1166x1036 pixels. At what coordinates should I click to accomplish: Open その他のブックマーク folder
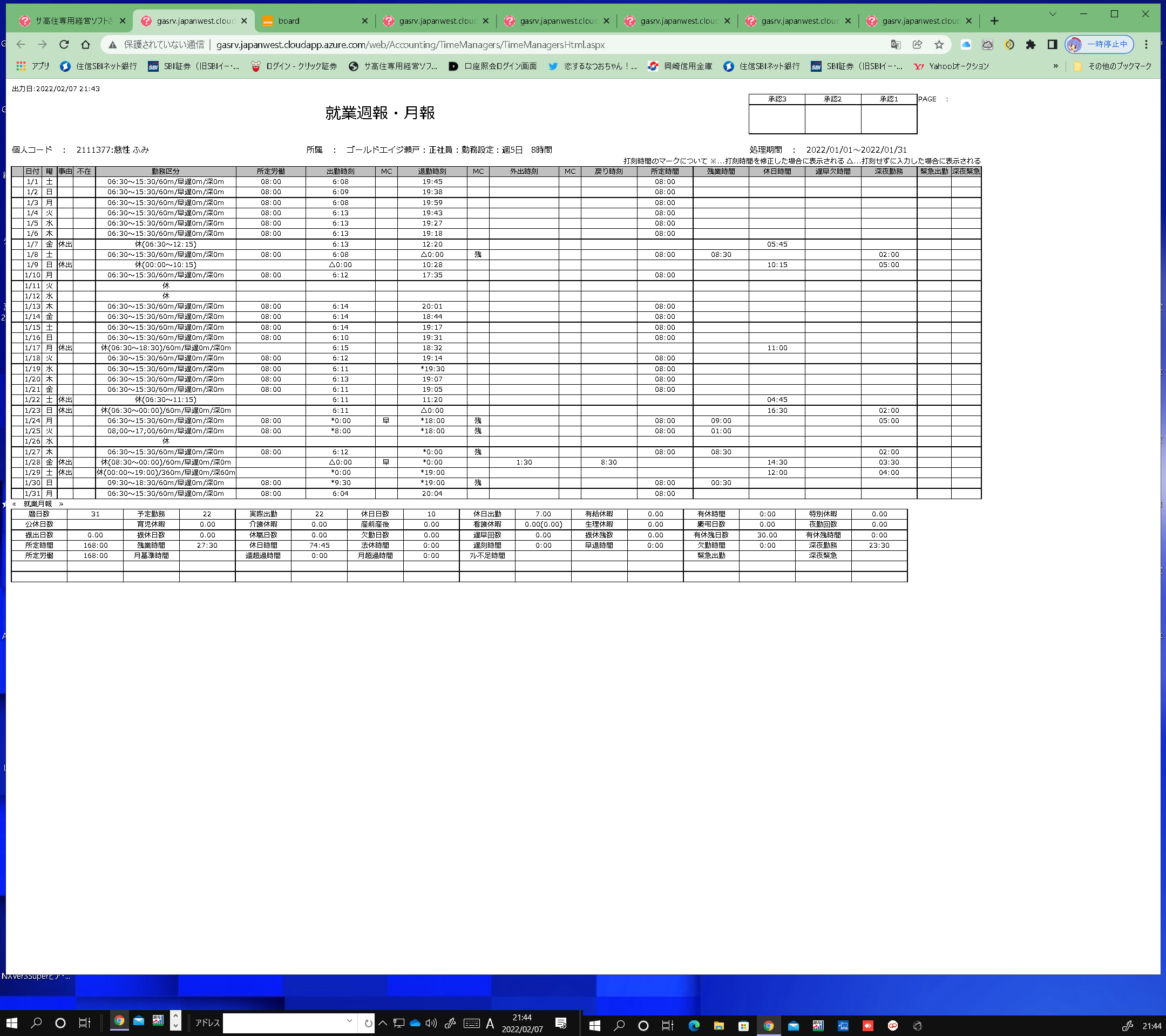[1113, 66]
